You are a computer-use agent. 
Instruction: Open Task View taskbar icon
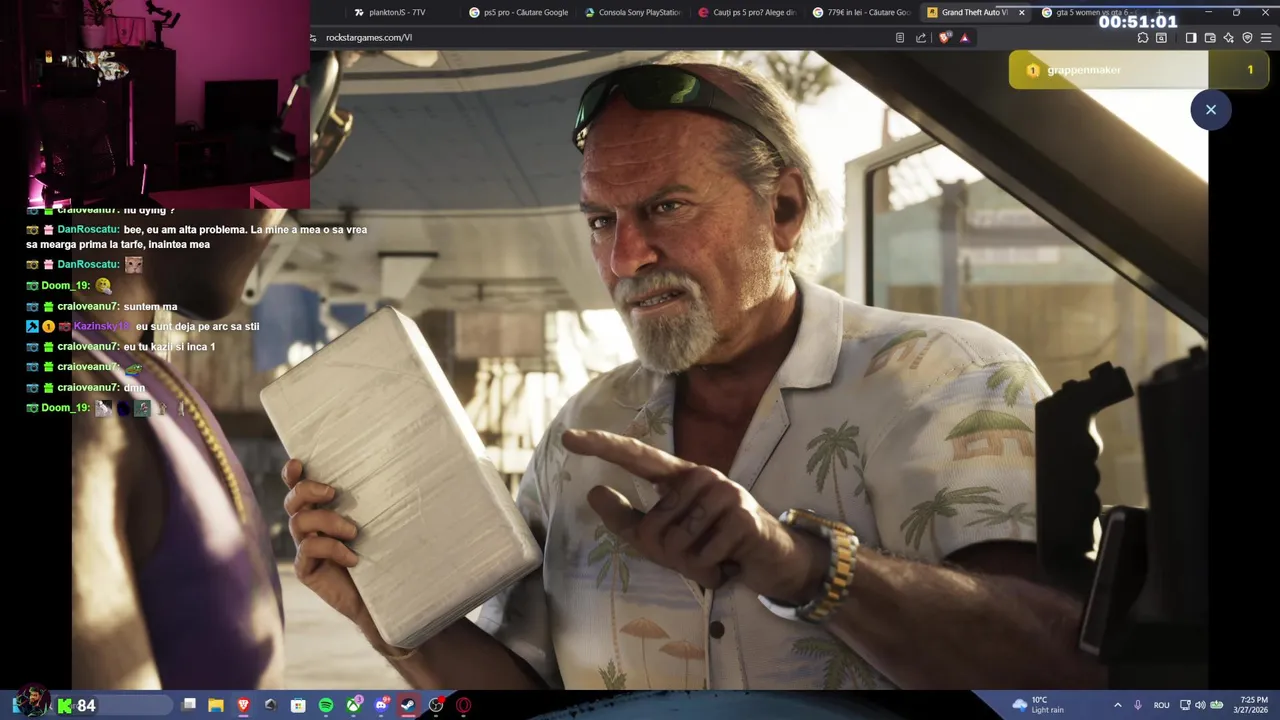point(188,705)
